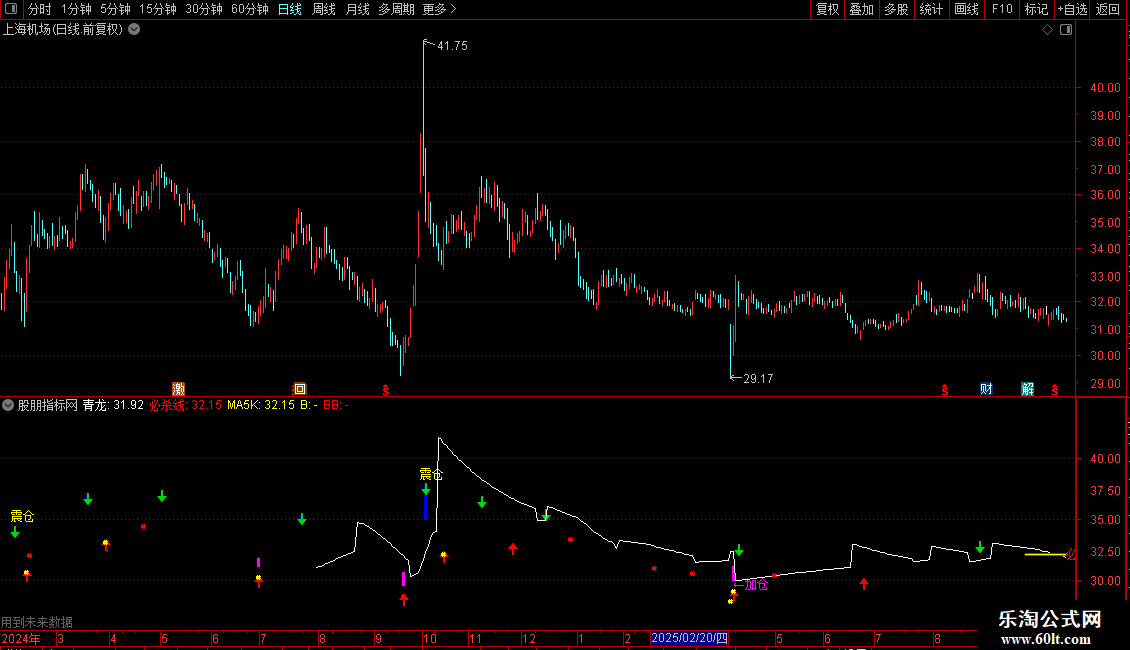1130x650 pixels.
Task: Open F10 company info
Action: click(x=1002, y=9)
